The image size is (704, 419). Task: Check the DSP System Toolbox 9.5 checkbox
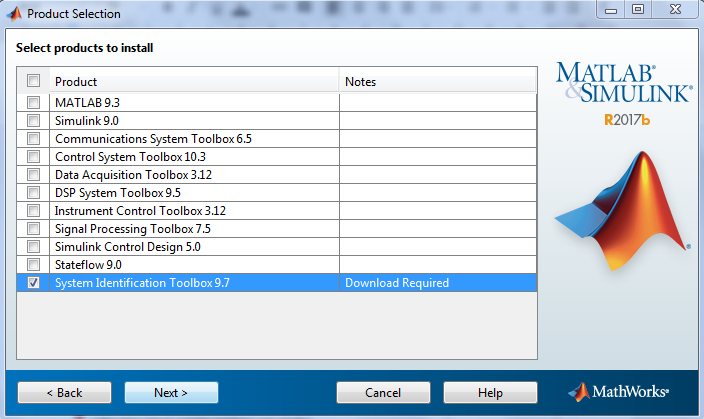point(33,192)
